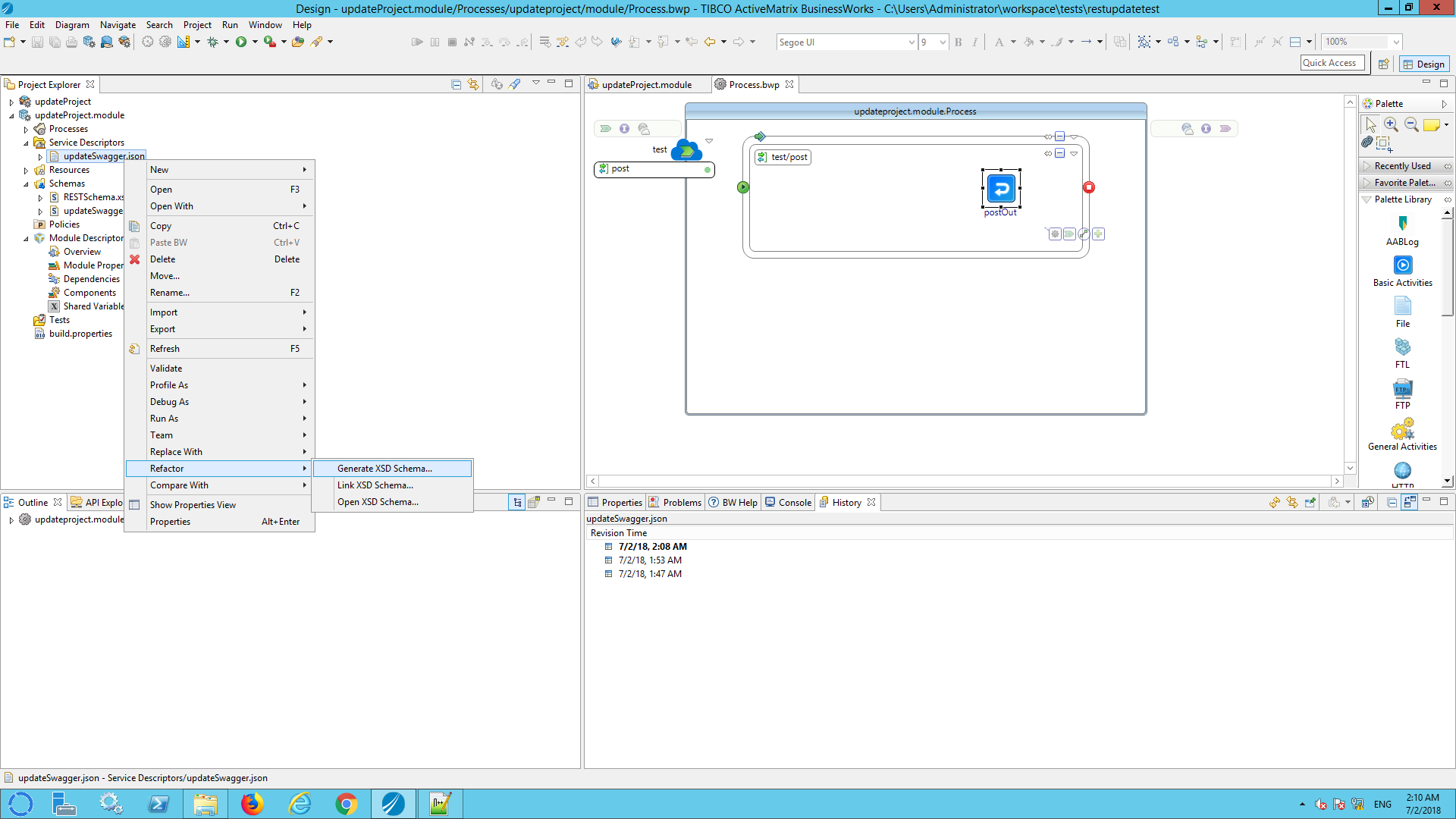Viewport: 1456px width, 819px height.
Task: Click the process start event icon
Action: click(x=743, y=187)
